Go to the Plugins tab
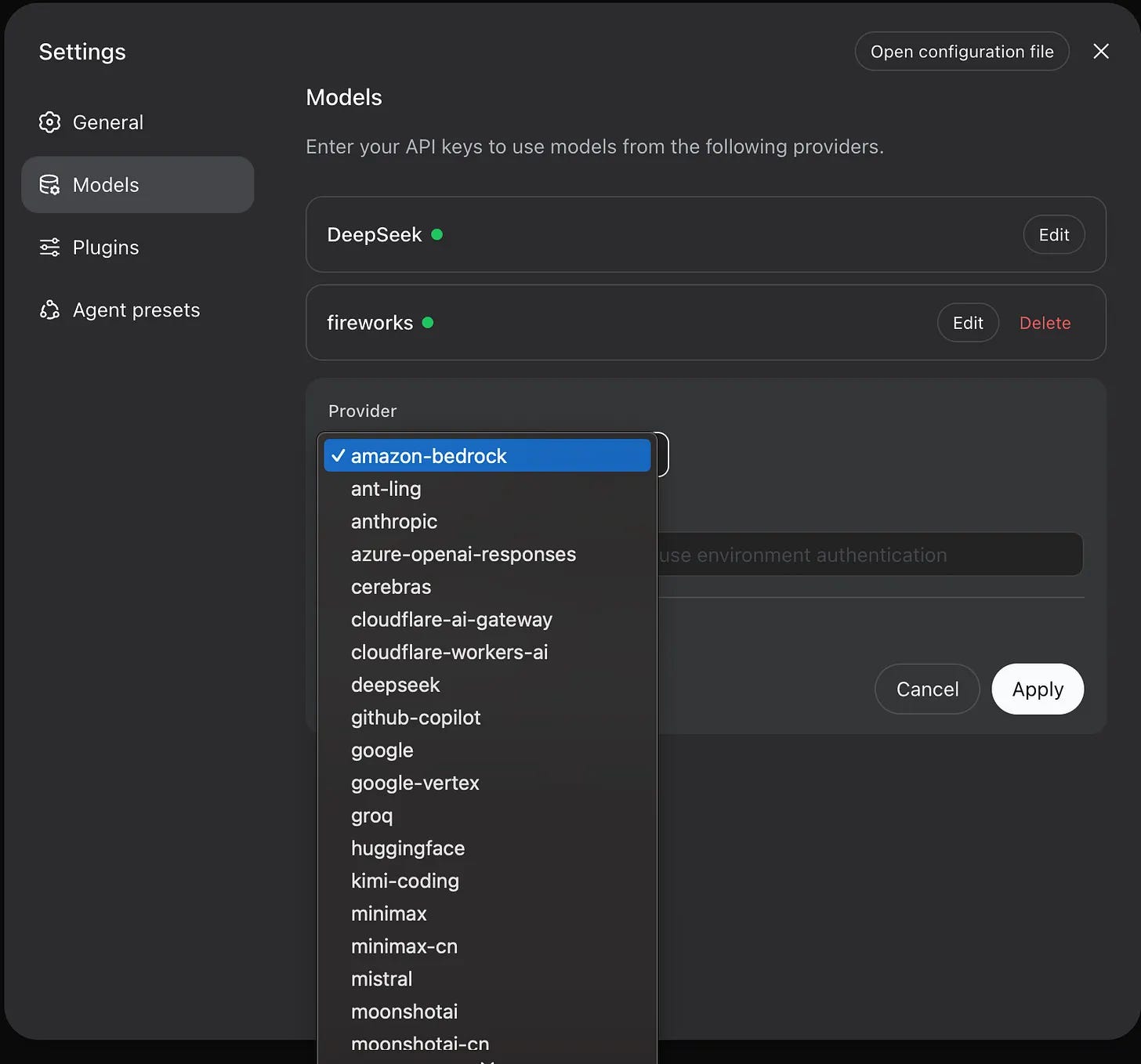The height and width of the screenshot is (1064, 1141). point(138,248)
